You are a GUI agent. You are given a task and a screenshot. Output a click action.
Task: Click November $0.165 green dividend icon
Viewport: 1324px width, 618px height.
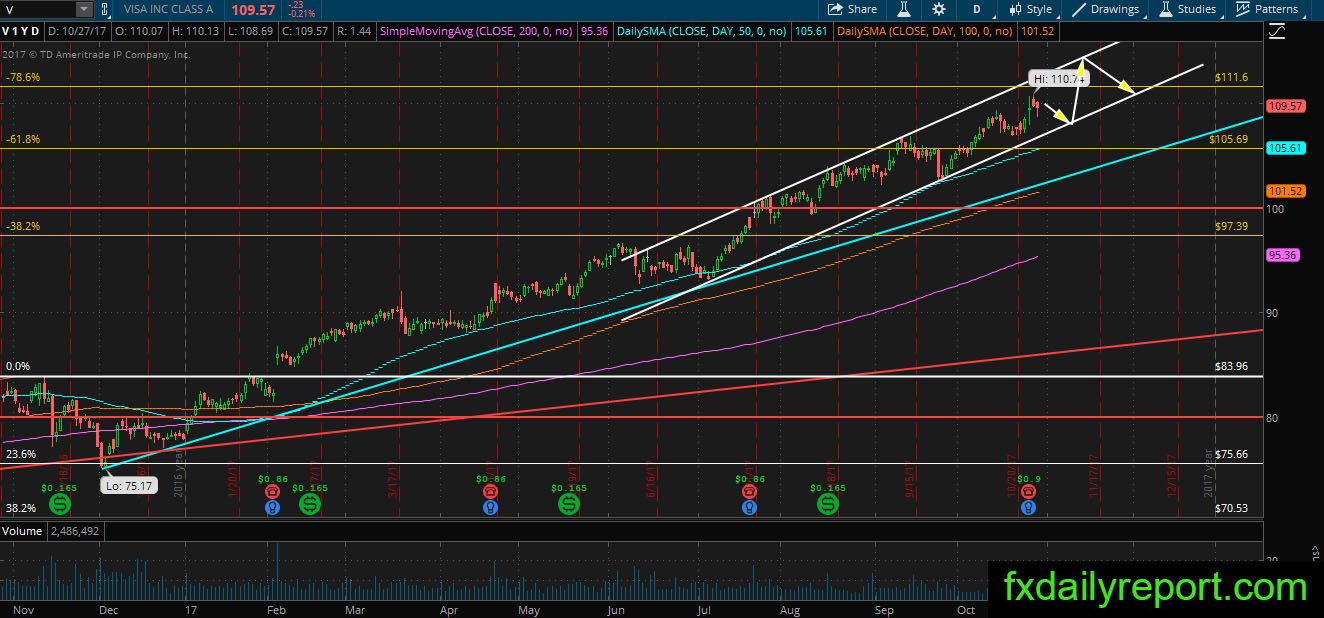[61, 506]
